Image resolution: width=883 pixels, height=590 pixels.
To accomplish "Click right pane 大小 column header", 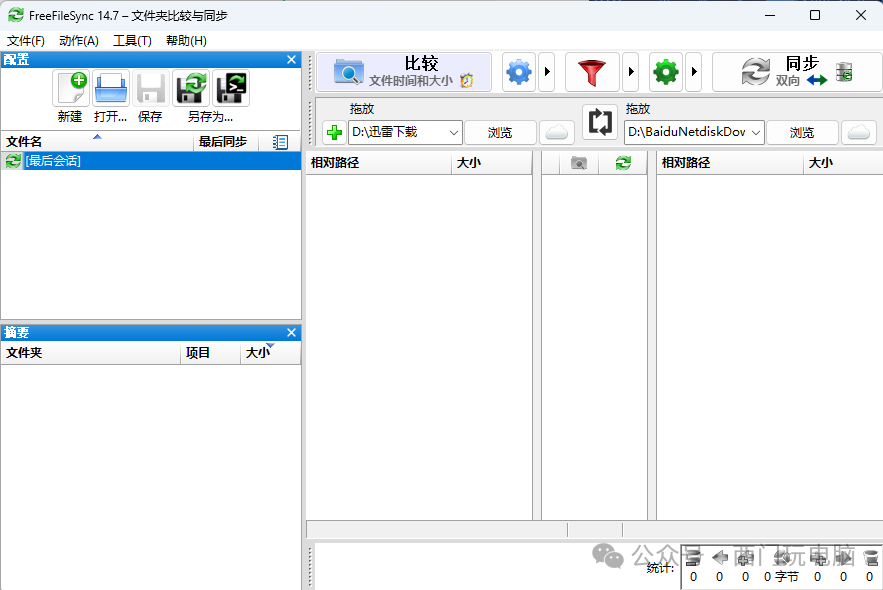I will 843,163.
